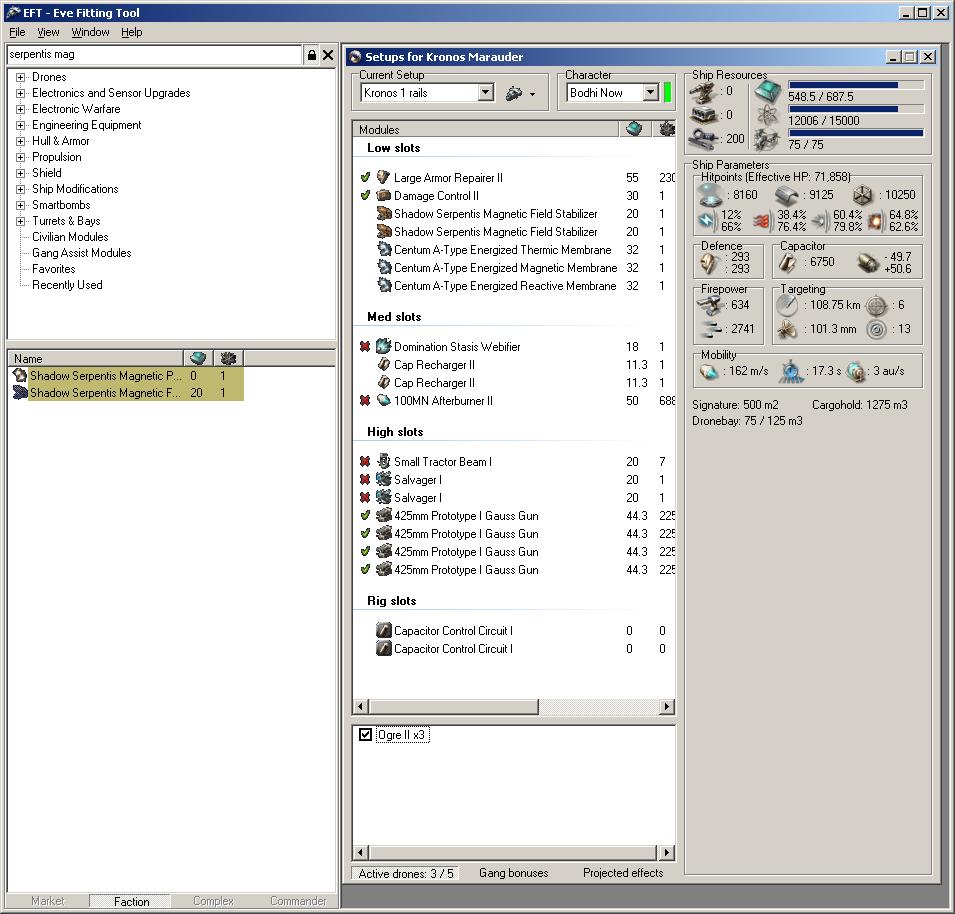Click the powergrid column header icon in Modules
This screenshot has height=914, width=955.
point(666,128)
